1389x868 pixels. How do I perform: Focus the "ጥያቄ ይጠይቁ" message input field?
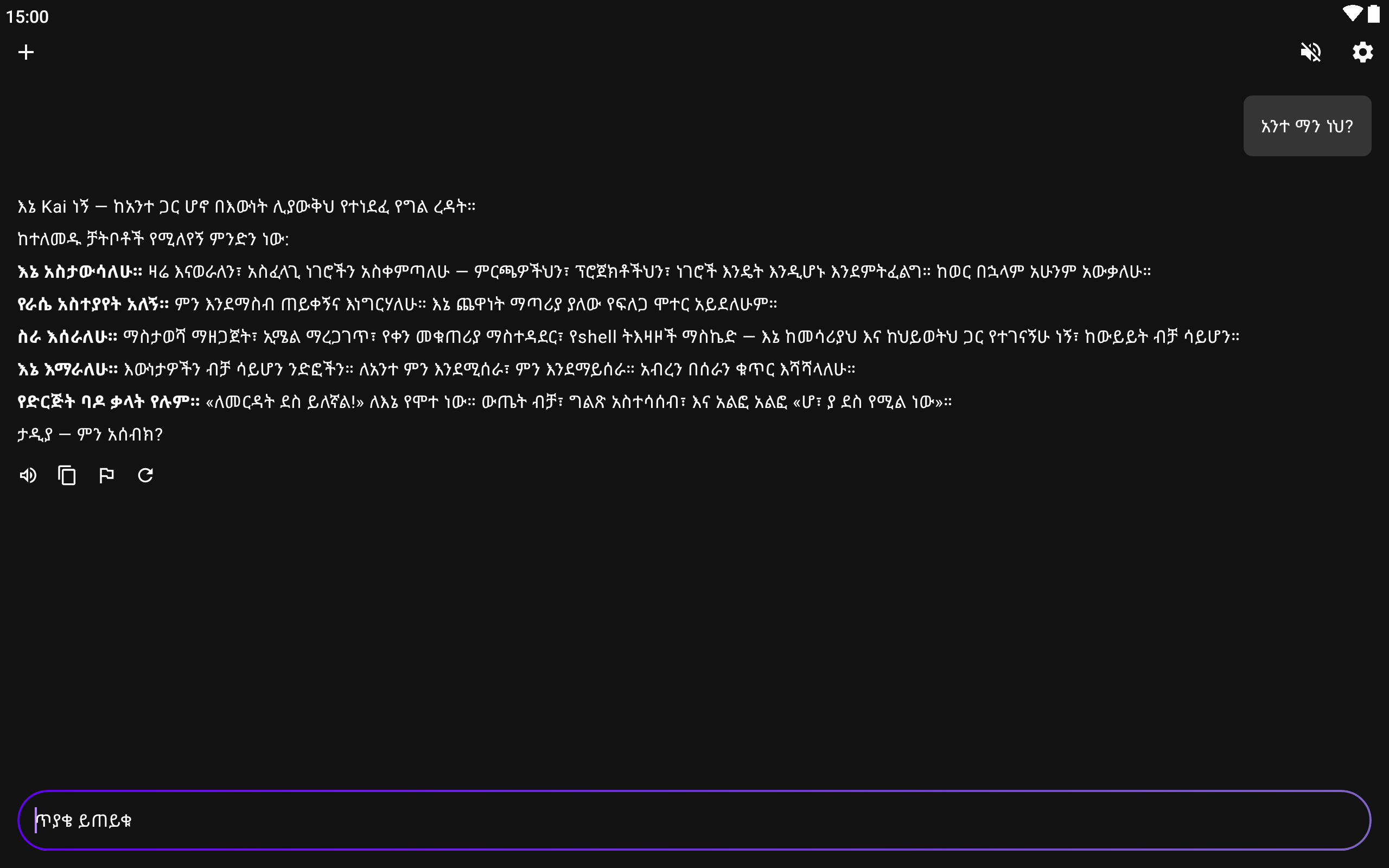tap(694, 820)
